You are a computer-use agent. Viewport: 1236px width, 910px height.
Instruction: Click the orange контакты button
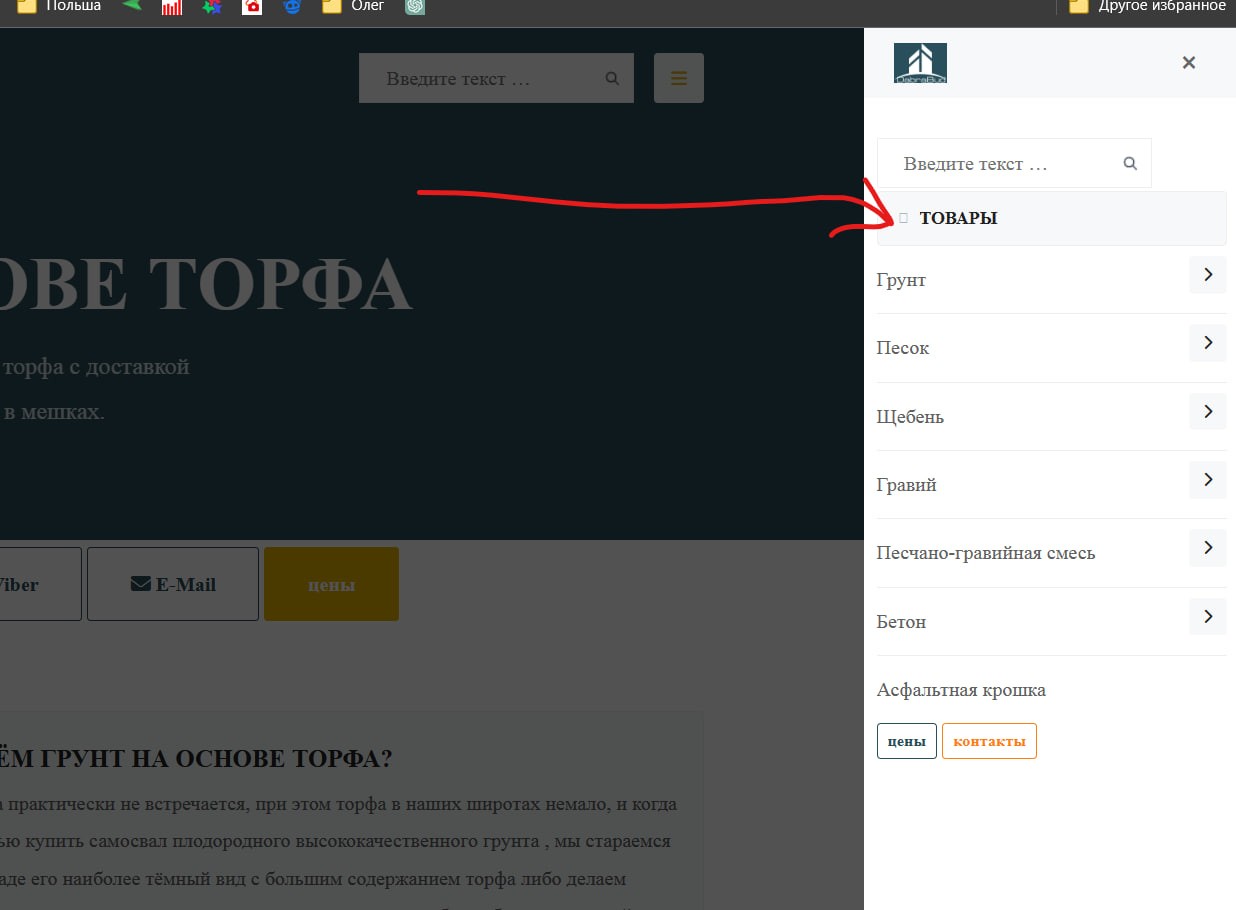coord(989,741)
